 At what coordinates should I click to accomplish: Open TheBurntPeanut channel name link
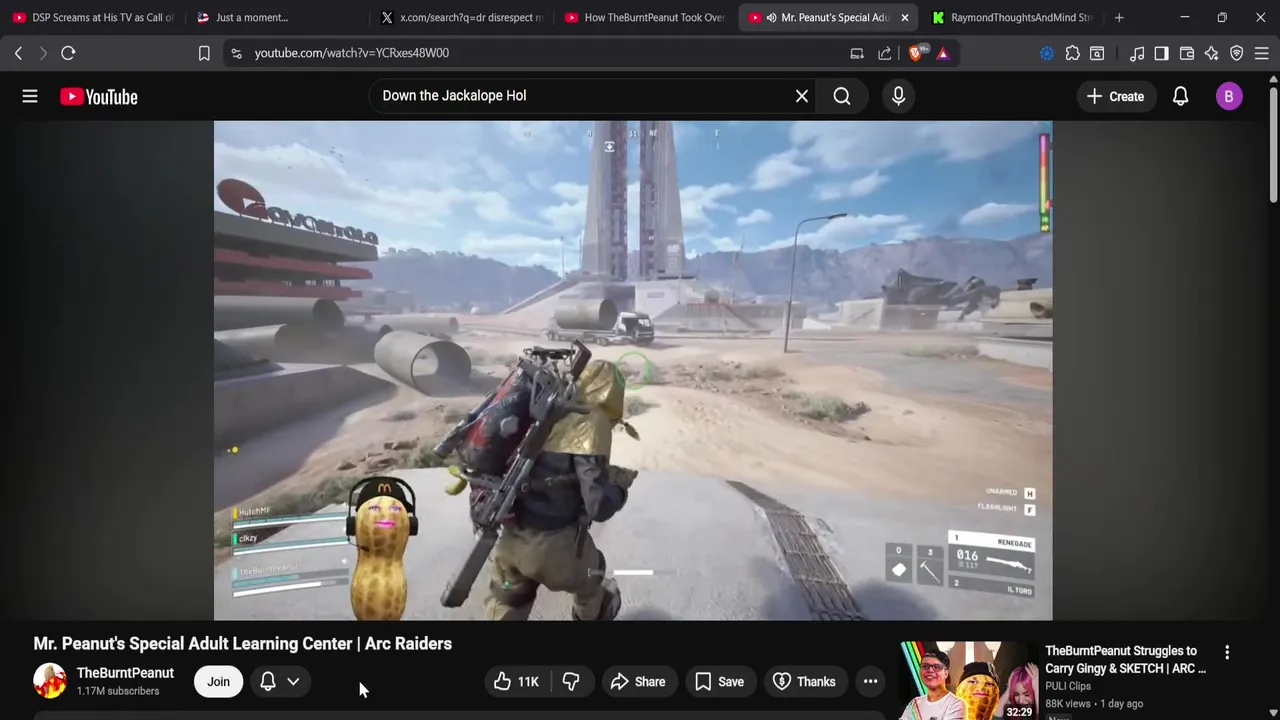[125, 673]
